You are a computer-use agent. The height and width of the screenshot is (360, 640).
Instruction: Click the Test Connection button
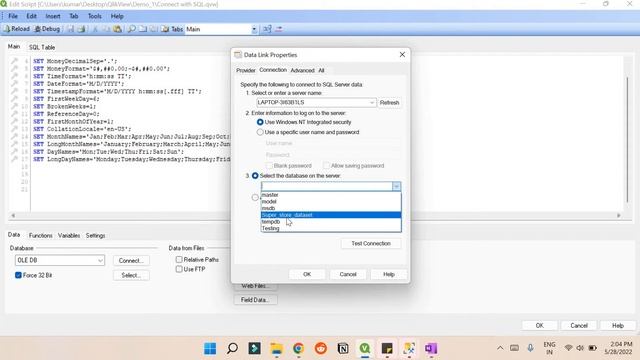pos(371,244)
